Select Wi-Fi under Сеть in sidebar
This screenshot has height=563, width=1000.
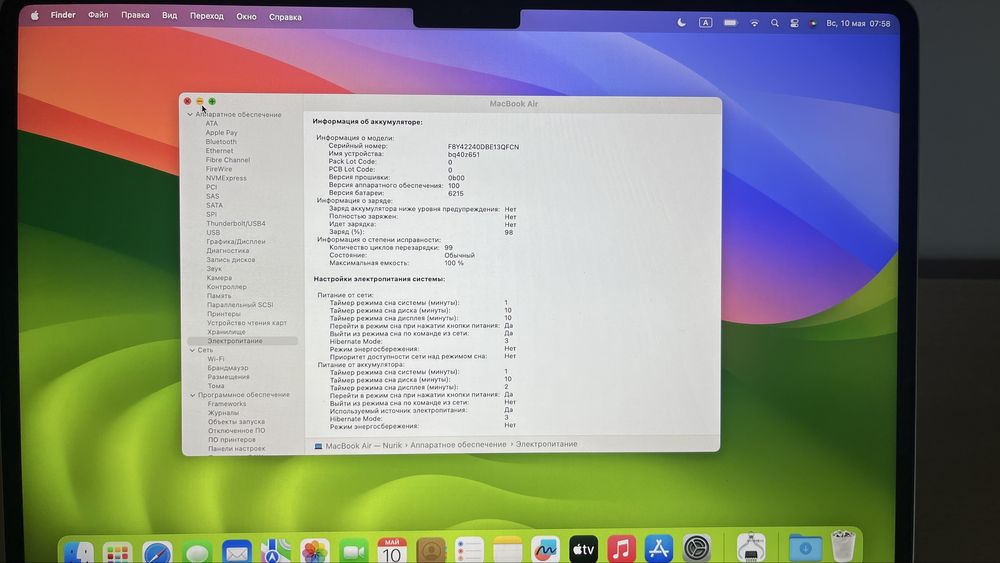point(216,359)
